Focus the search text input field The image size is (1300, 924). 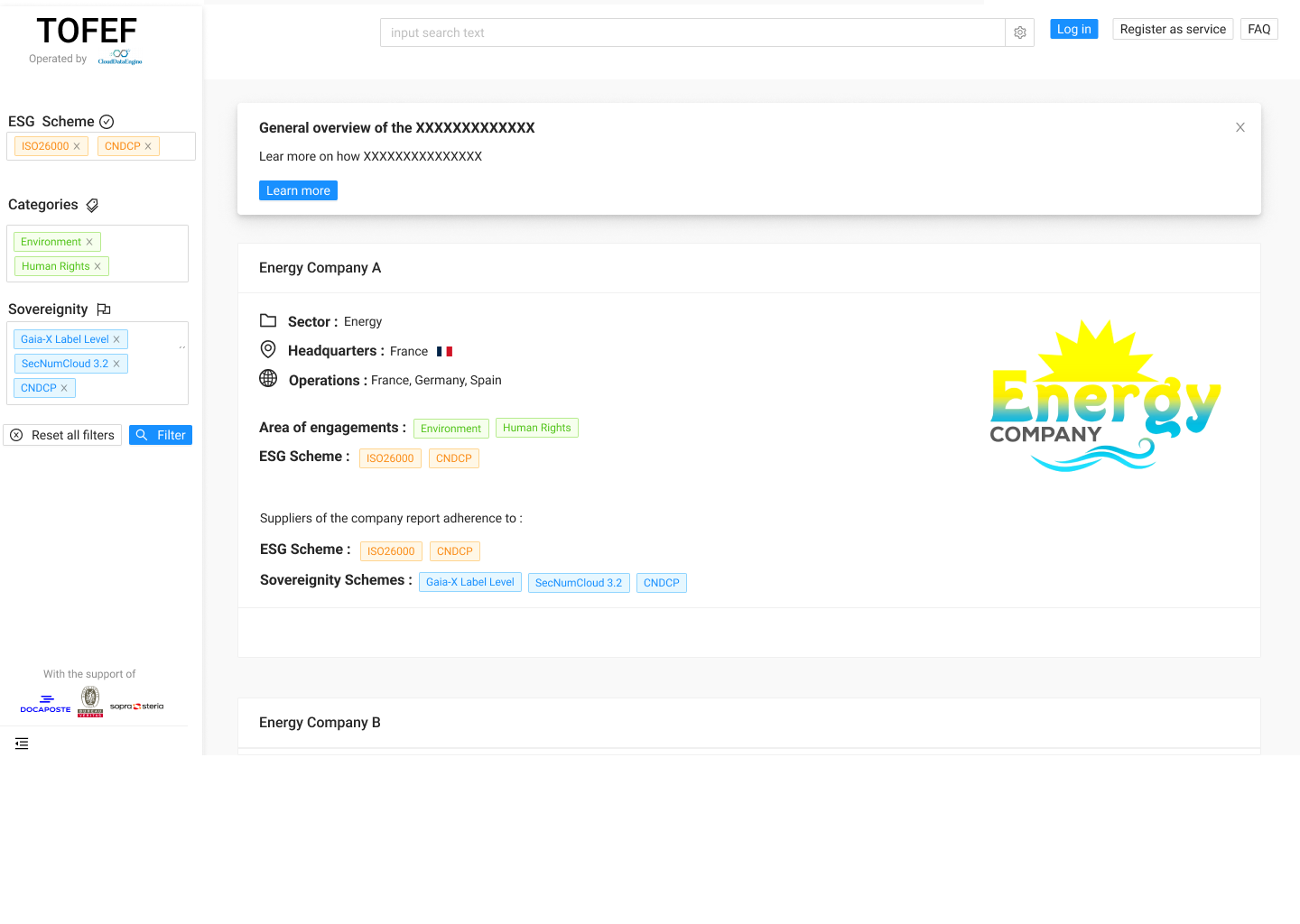click(692, 32)
